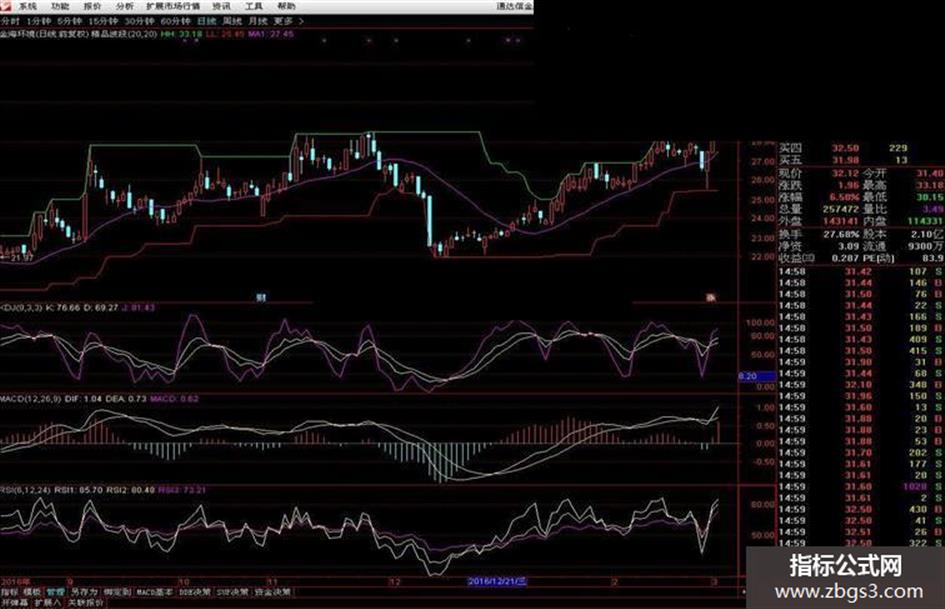This screenshot has height=609, width=945.
Task: Open the 功能 menu
Action: (x=60, y=6)
